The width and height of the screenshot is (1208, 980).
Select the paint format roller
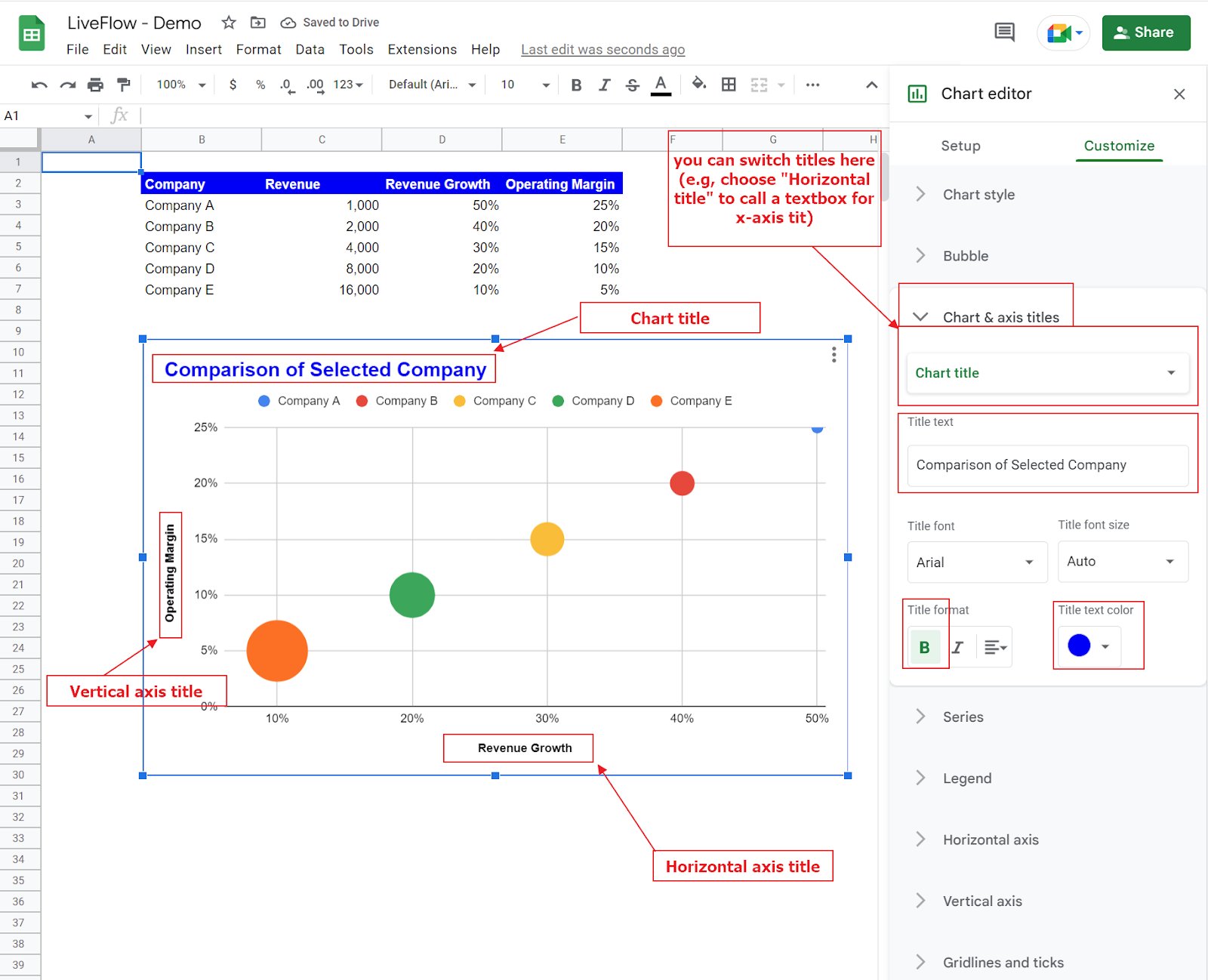tap(123, 85)
